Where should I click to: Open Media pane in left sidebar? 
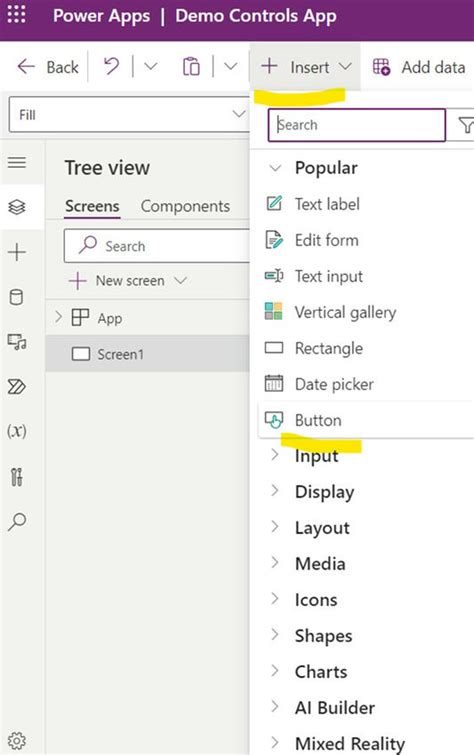pyautogui.click(x=17, y=342)
